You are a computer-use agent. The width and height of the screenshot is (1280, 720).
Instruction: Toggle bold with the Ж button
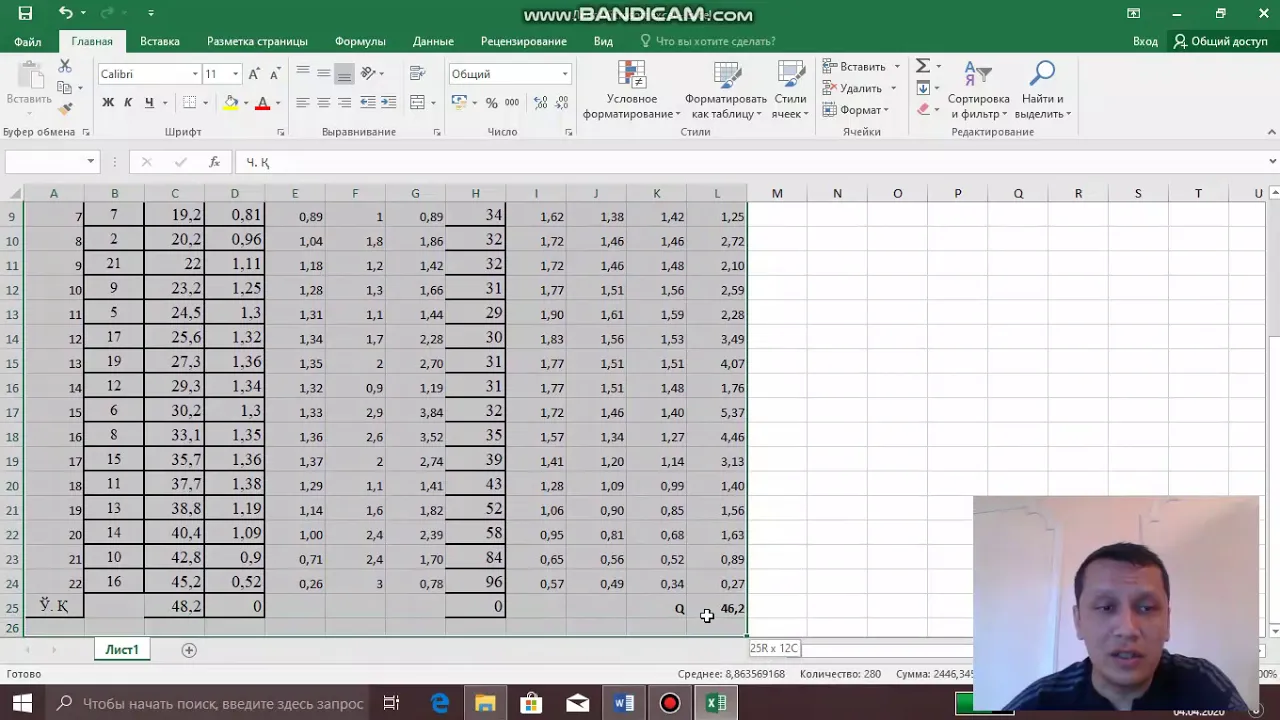pyautogui.click(x=108, y=103)
